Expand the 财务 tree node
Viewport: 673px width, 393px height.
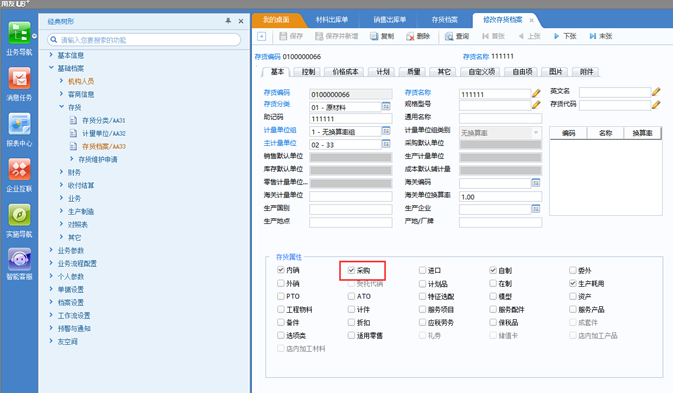pyautogui.click(x=61, y=172)
